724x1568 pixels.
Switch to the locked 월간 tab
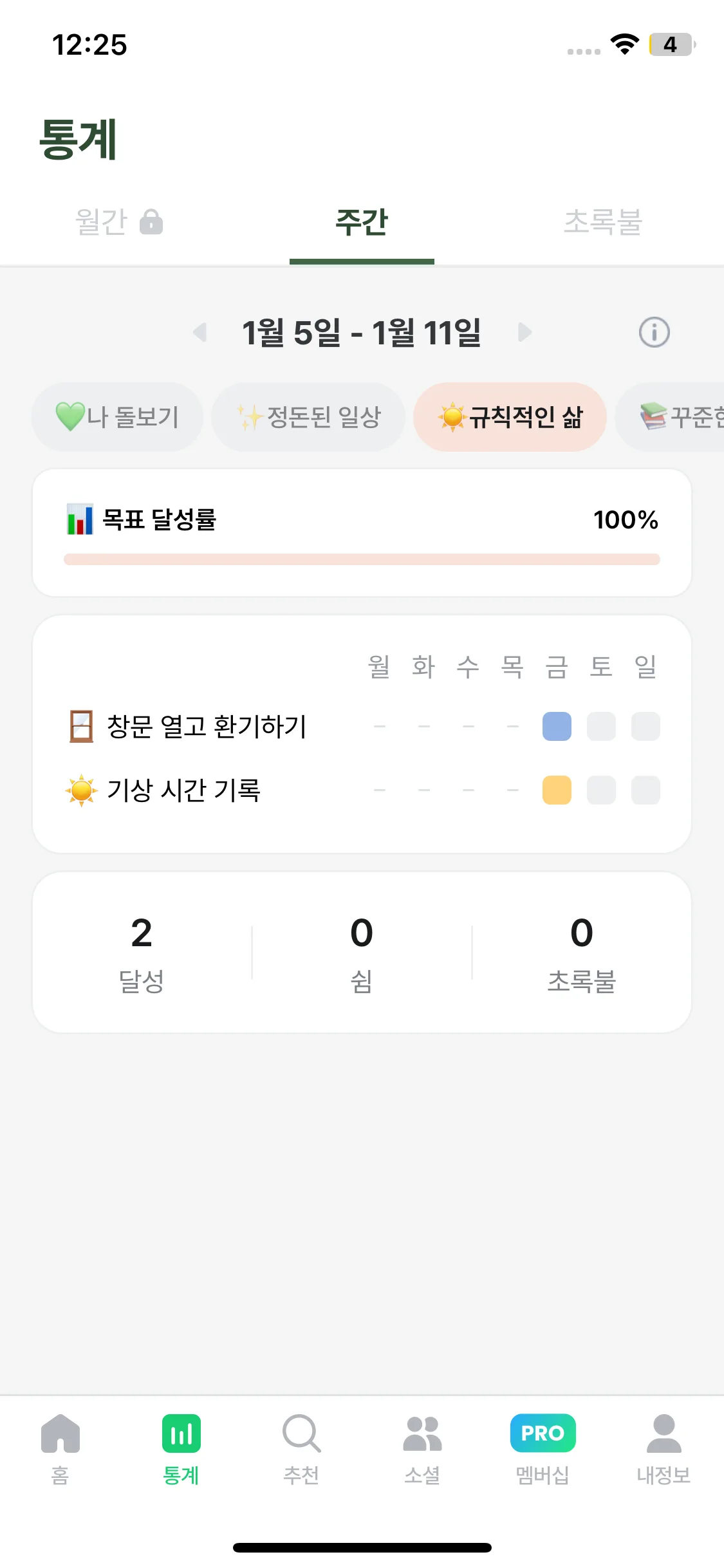[x=119, y=222]
